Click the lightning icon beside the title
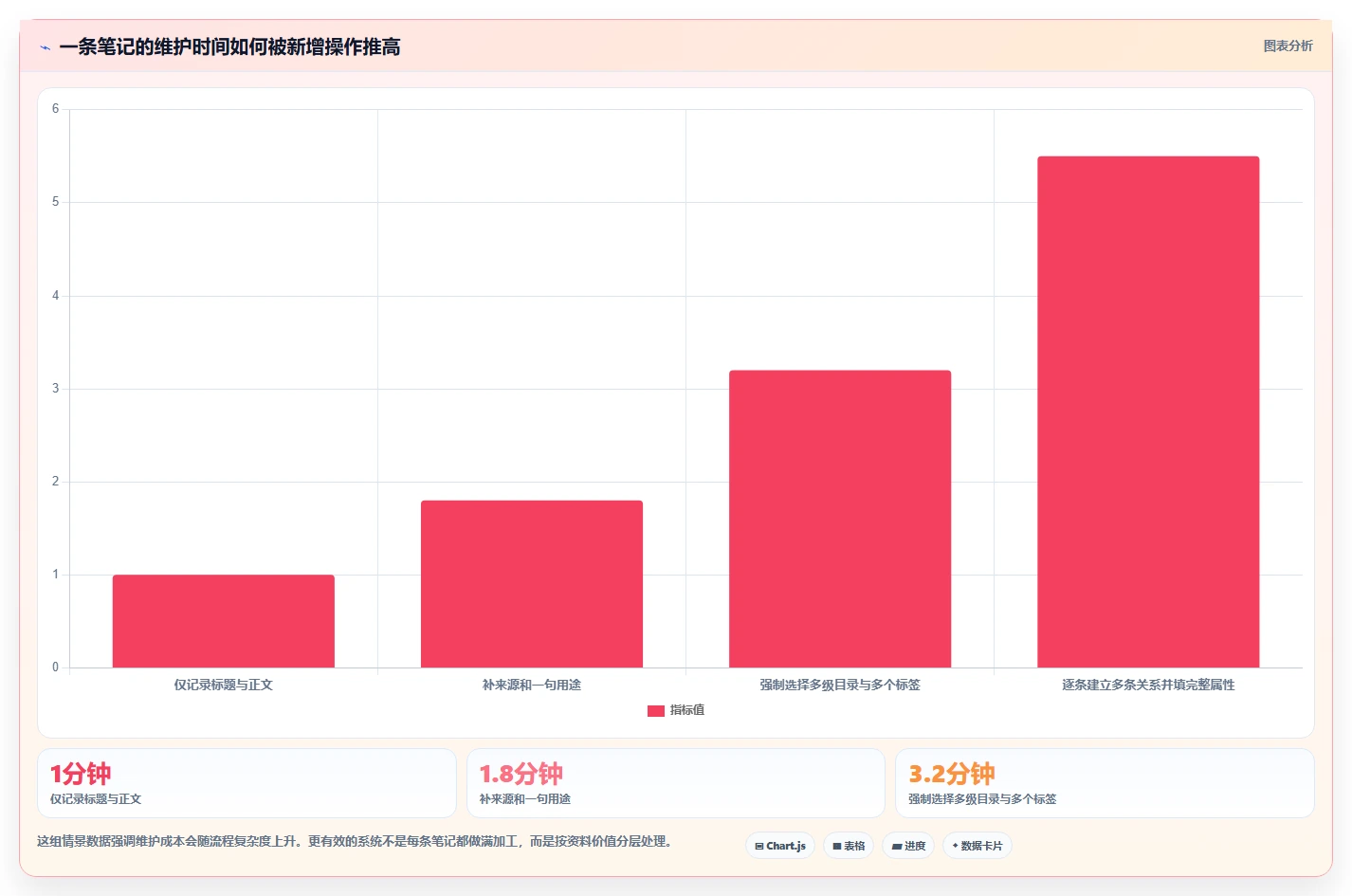1352x896 pixels. tap(45, 47)
